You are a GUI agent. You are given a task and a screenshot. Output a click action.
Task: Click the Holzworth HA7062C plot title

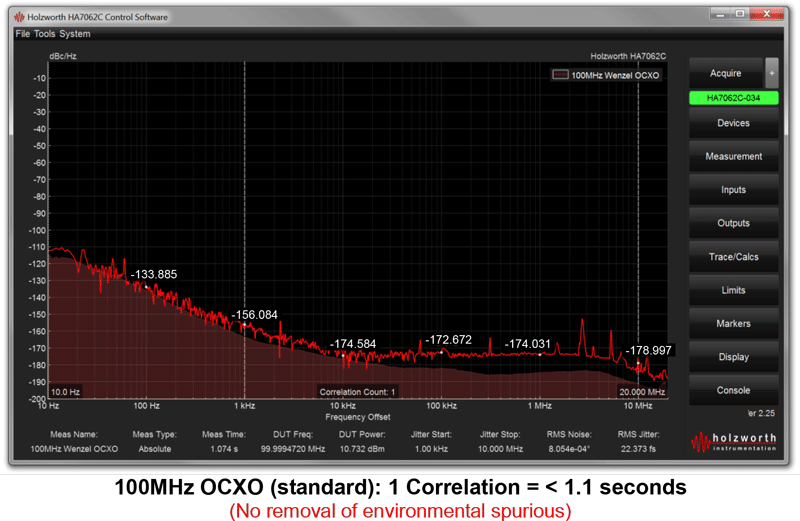(x=628, y=56)
